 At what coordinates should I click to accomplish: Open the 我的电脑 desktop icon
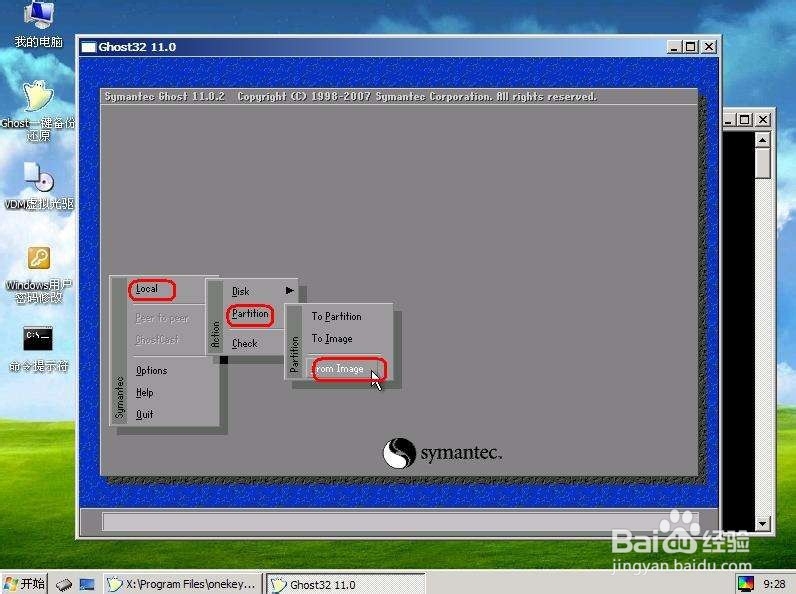tap(38, 24)
